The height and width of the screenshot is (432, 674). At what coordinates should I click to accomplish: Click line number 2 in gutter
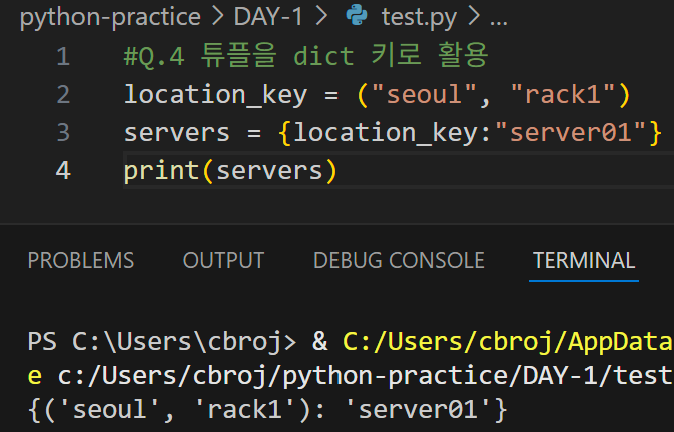(63, 95)
